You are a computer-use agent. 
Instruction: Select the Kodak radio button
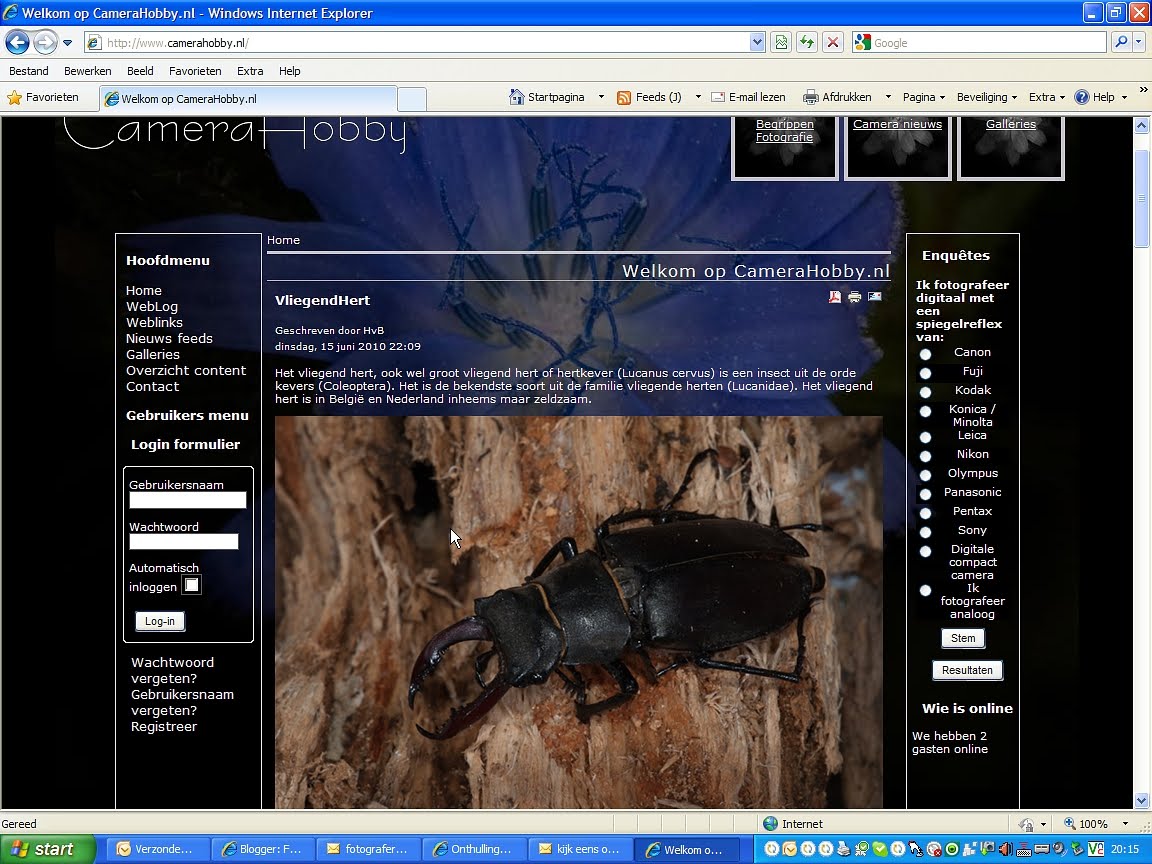[926, 392]
